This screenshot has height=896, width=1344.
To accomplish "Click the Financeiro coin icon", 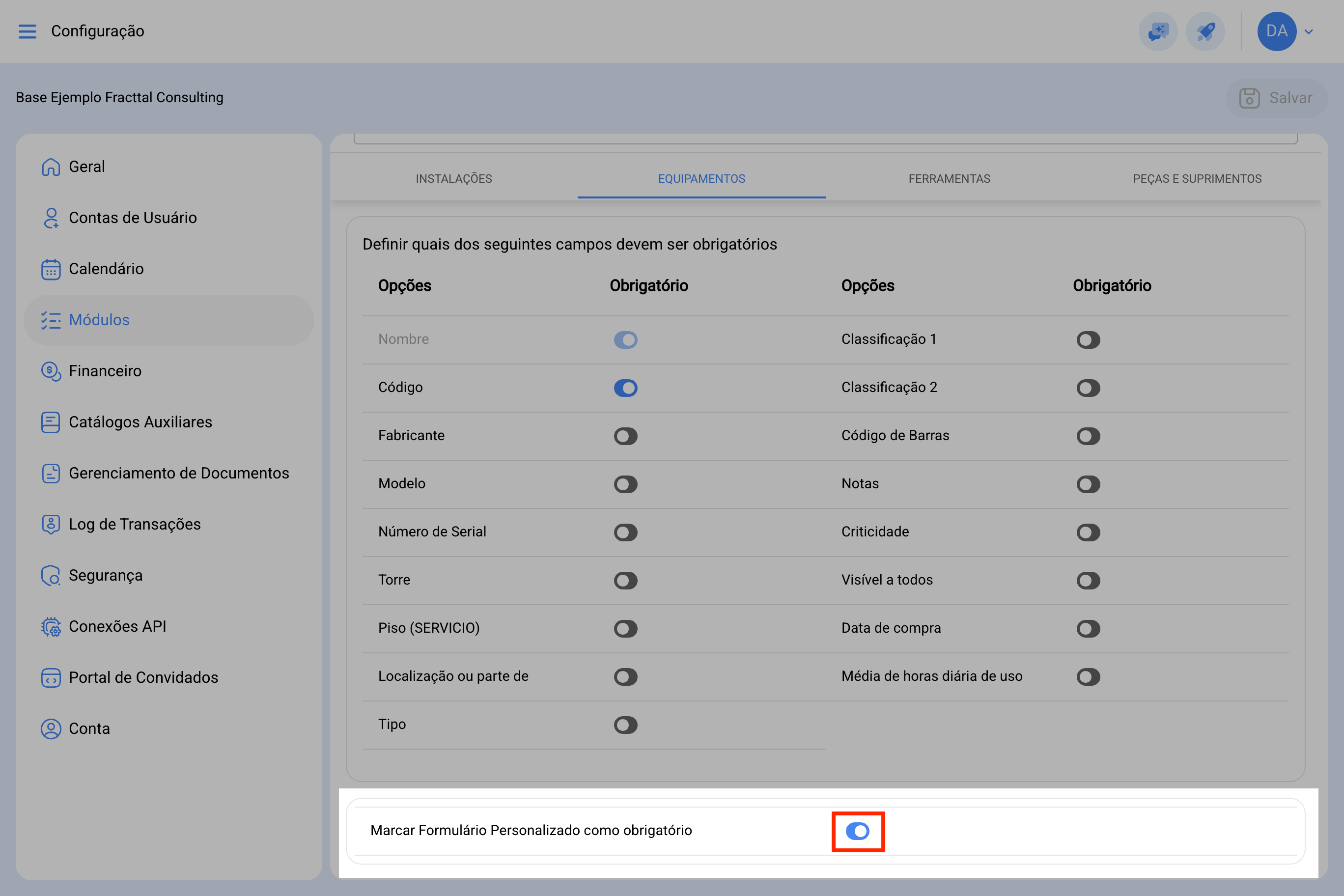I will click(51, 371).
